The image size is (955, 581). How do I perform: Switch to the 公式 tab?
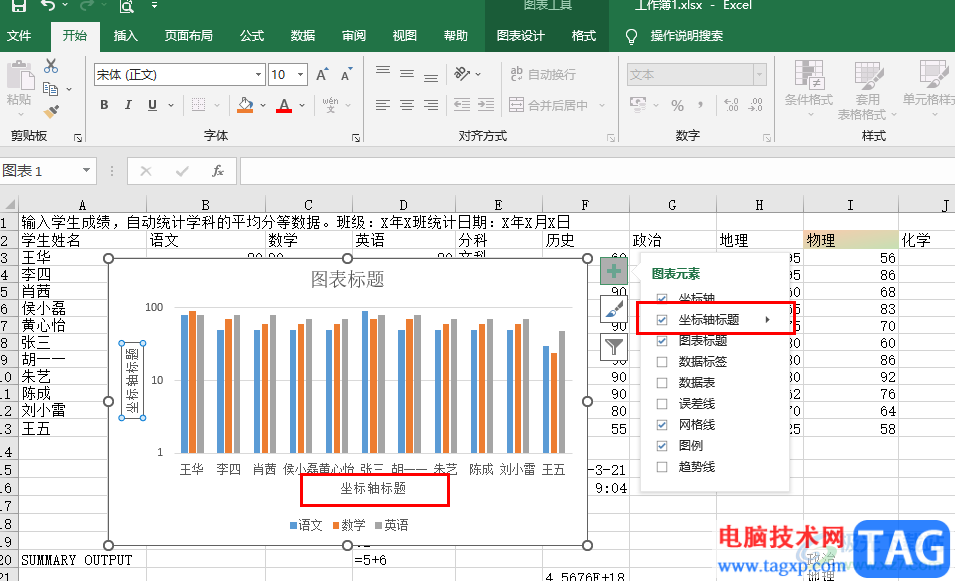252,35
